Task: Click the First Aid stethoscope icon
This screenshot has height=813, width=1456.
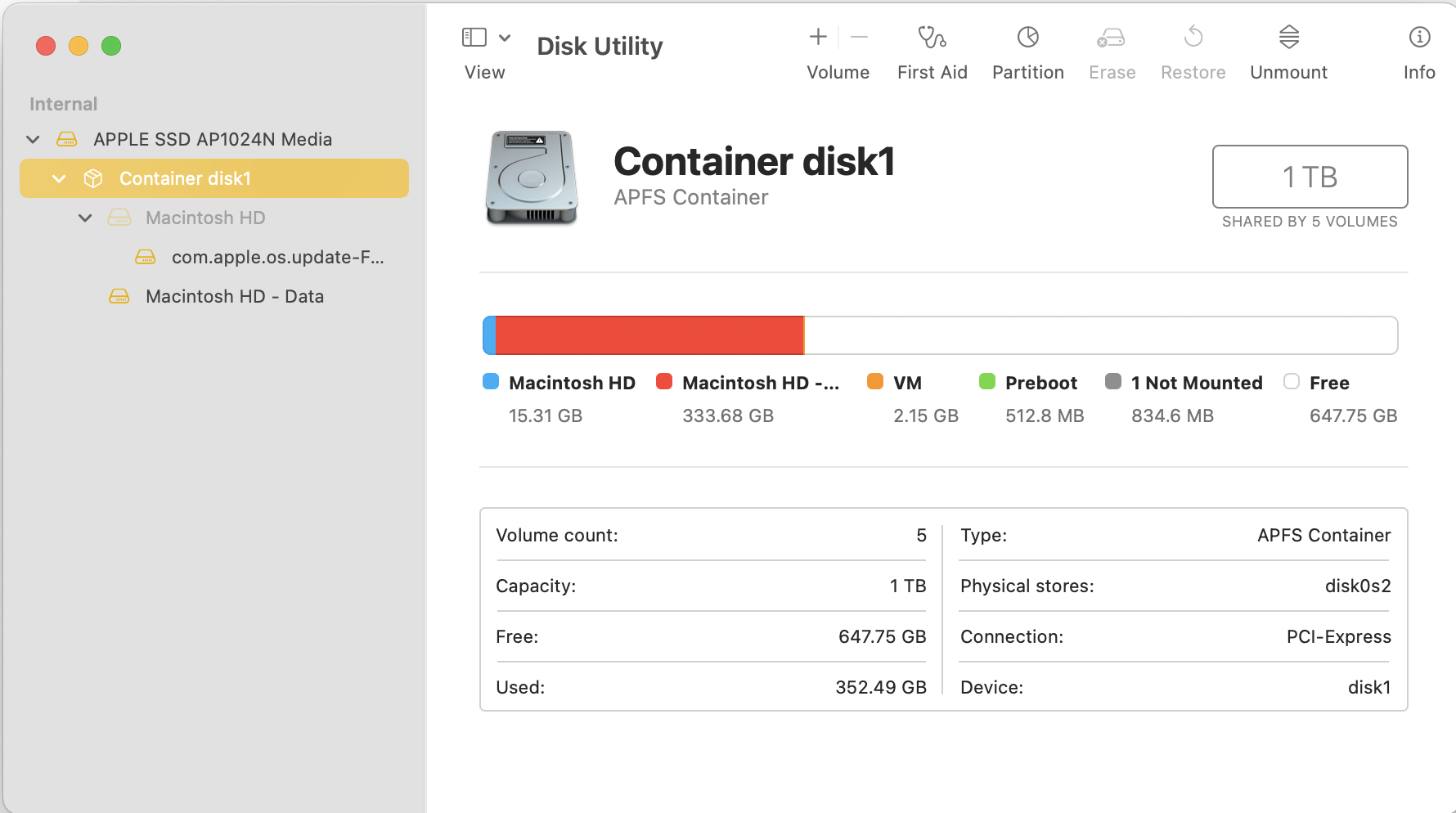Action: click(x=932, y=38)
